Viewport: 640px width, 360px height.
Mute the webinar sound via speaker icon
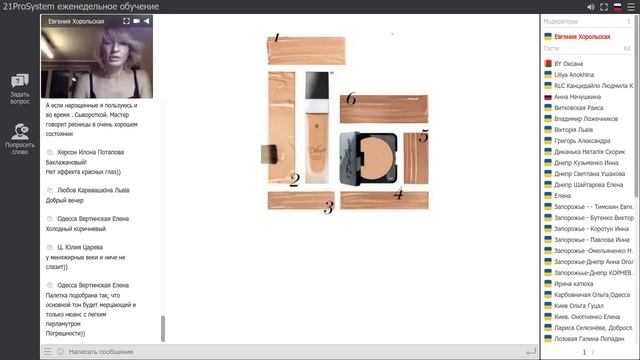pyautogui.click(x=591, y=7)
